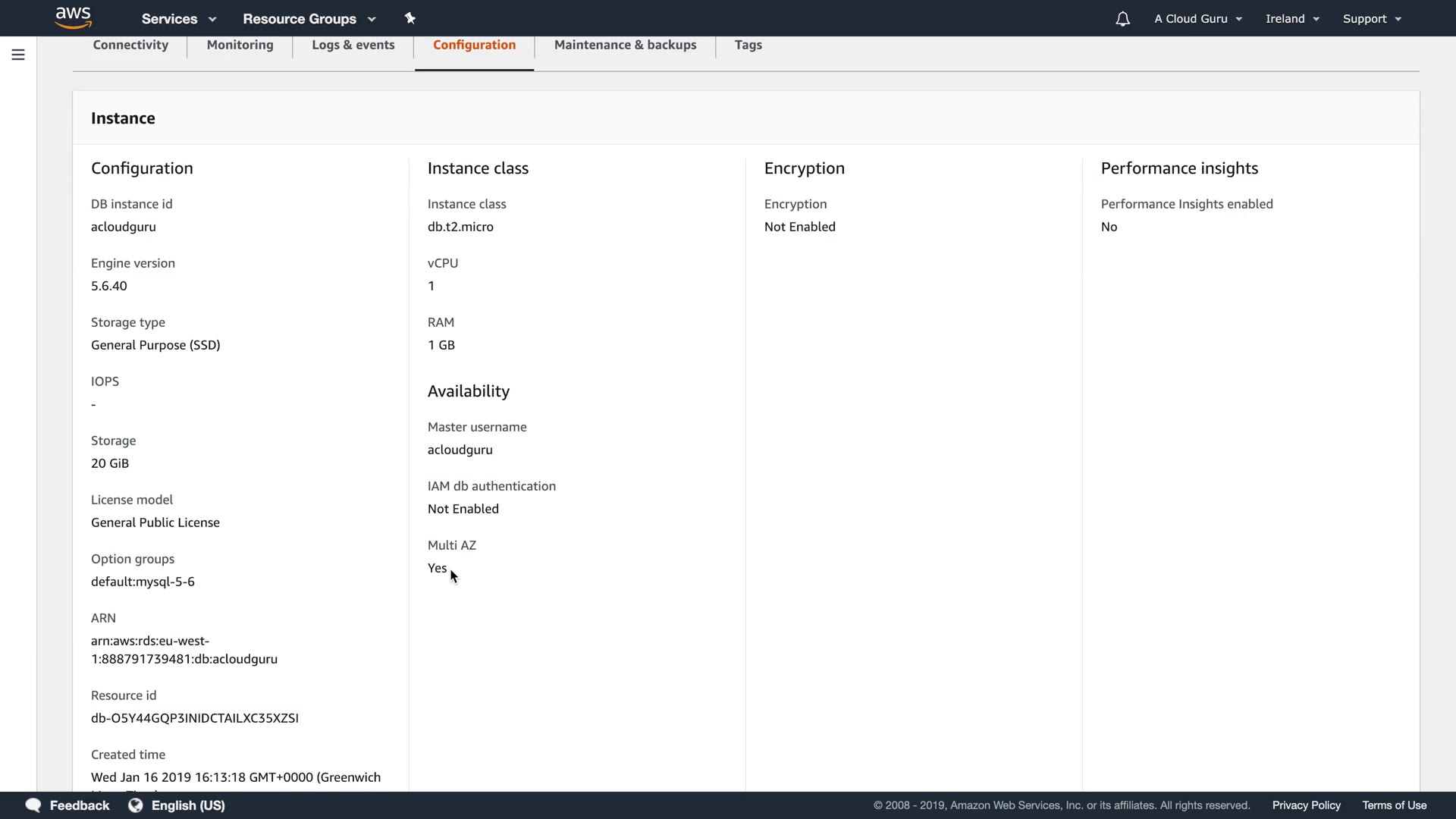Open the Tags tab

pos(748,45)
